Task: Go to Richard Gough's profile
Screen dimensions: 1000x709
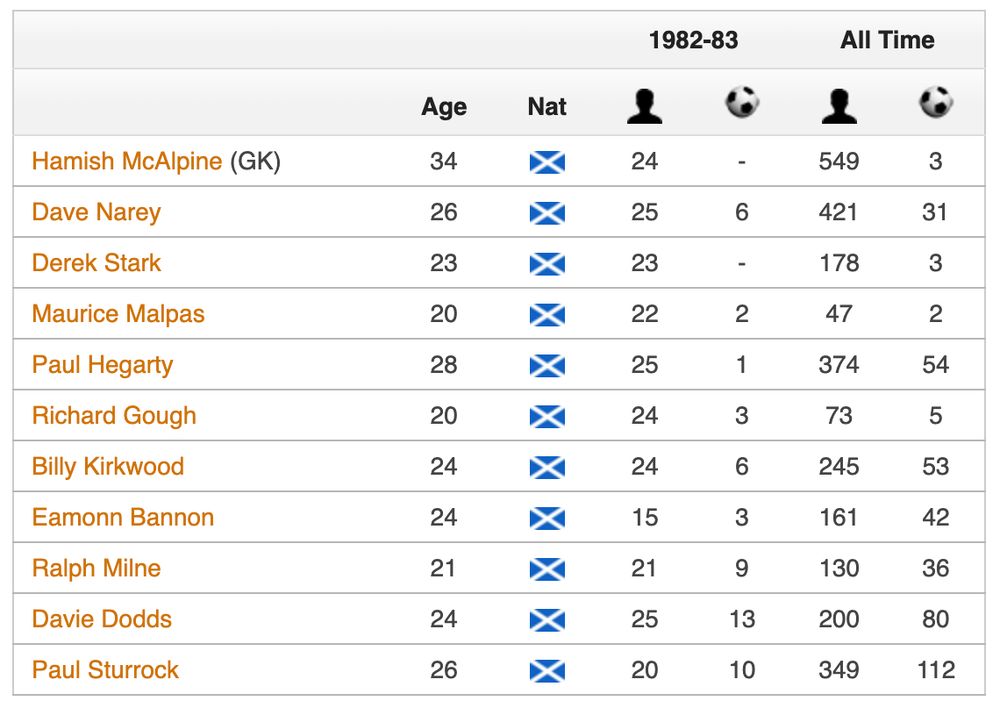Action: [114, 416]
